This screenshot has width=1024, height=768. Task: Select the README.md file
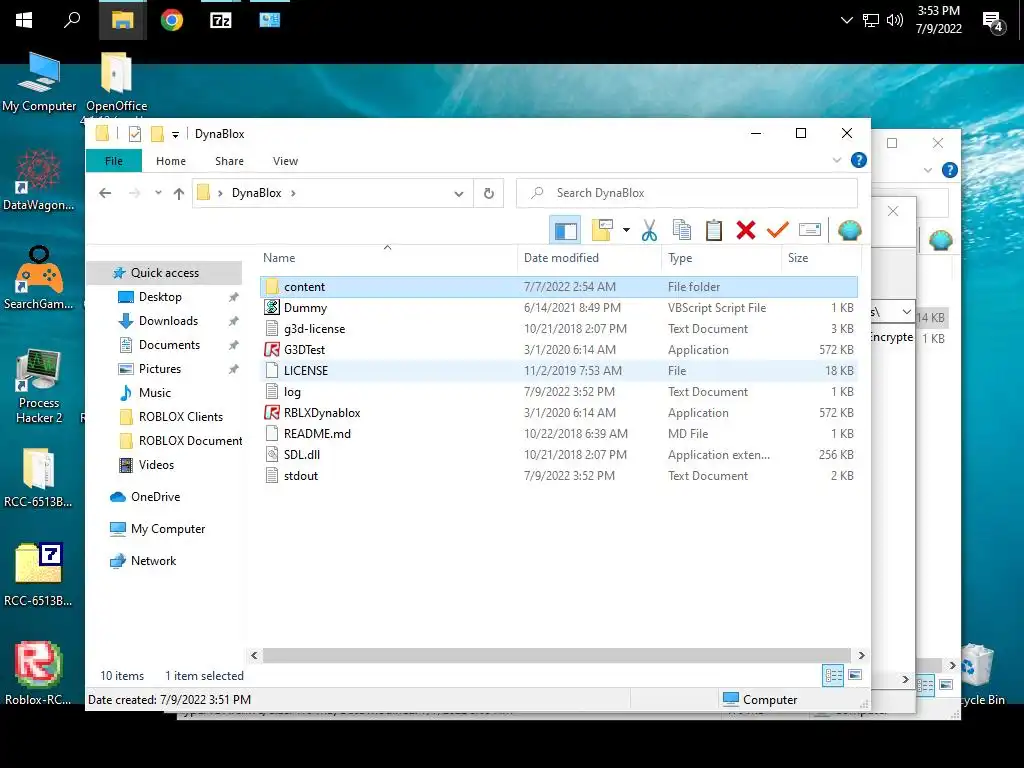pos(559,434)
